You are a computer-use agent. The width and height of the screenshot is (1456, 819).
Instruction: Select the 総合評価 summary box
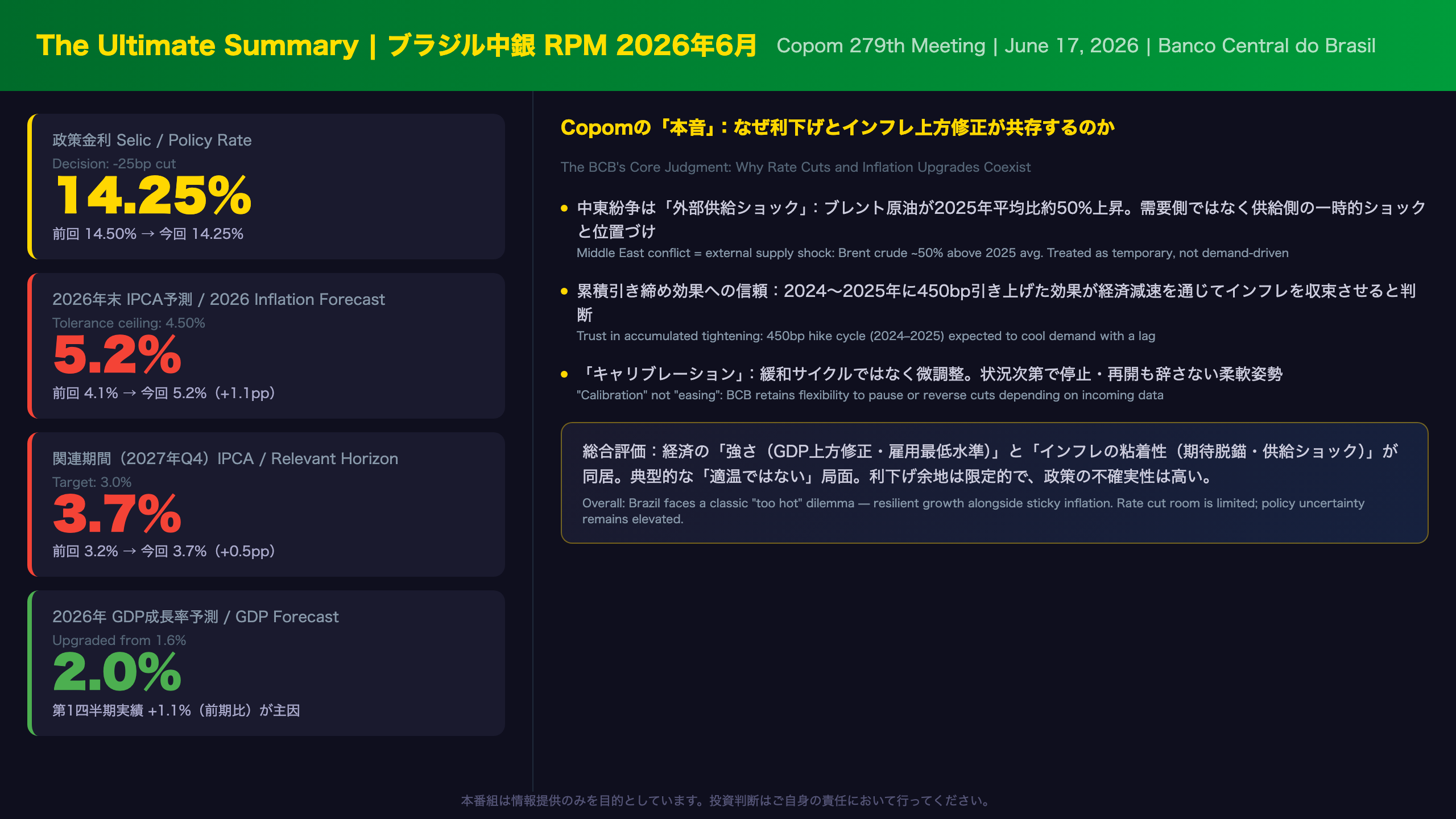click(x=994, y=483)
